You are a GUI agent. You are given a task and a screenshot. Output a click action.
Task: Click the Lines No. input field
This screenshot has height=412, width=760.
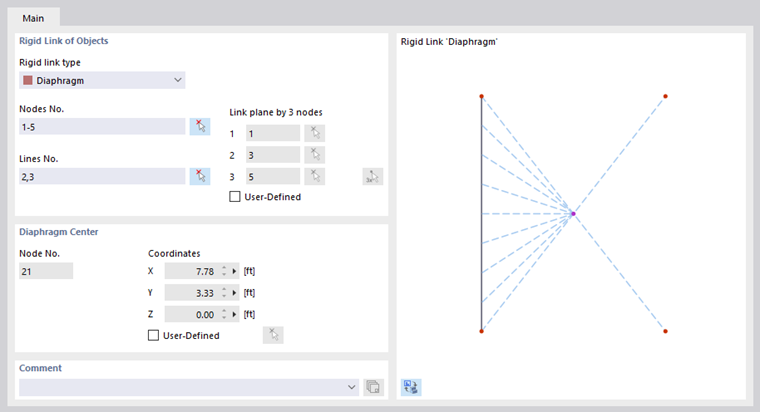click(102, 176)
